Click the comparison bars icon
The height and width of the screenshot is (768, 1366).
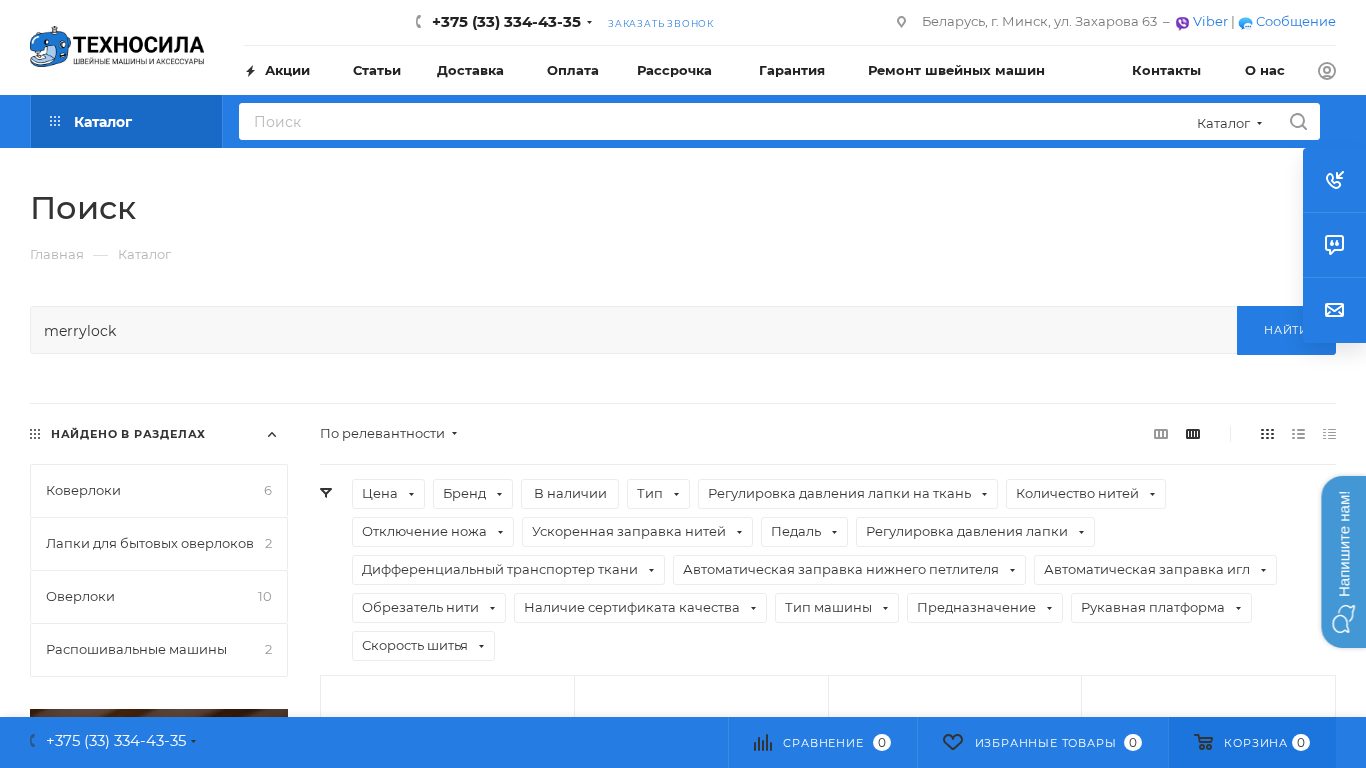(763, 742)
